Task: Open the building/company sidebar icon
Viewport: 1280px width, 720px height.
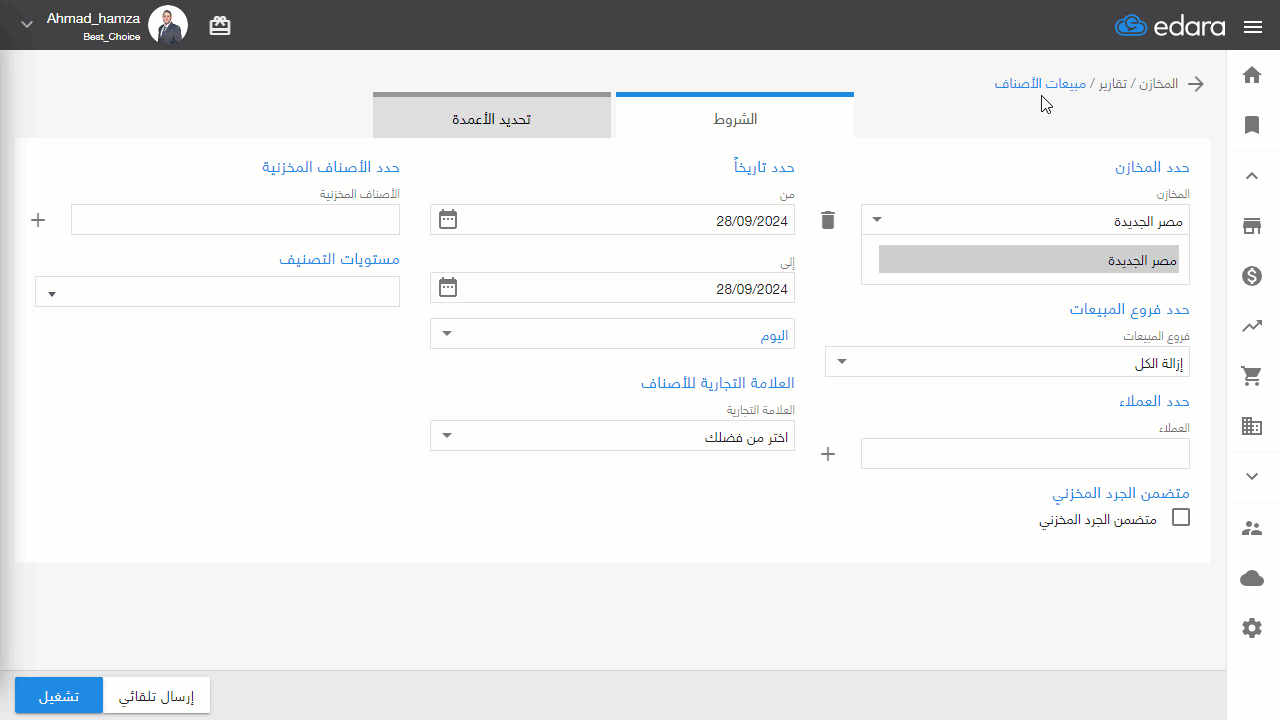Action: coord(1252,426)
